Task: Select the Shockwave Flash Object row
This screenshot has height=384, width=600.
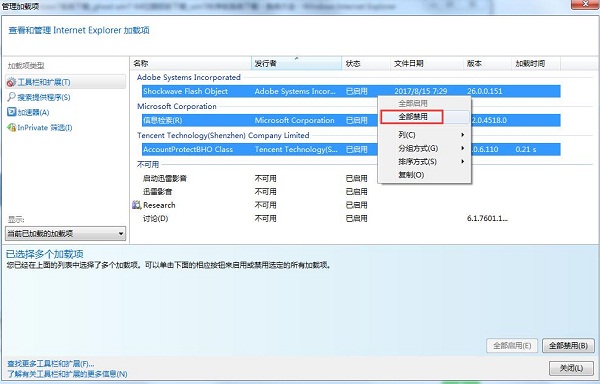Action: [x=351, y=91]
